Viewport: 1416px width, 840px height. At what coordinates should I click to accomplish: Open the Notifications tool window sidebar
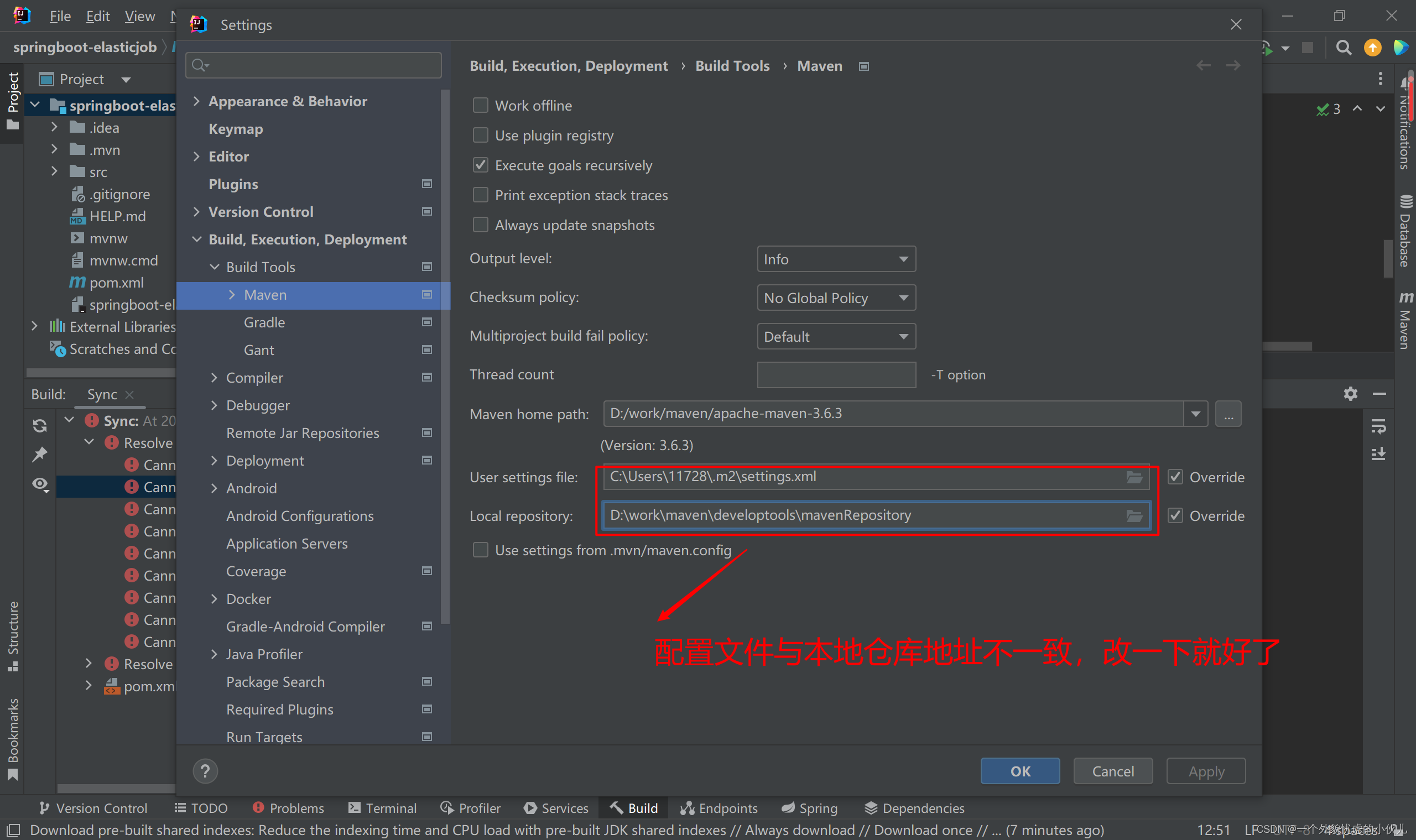click(1405, 124)
